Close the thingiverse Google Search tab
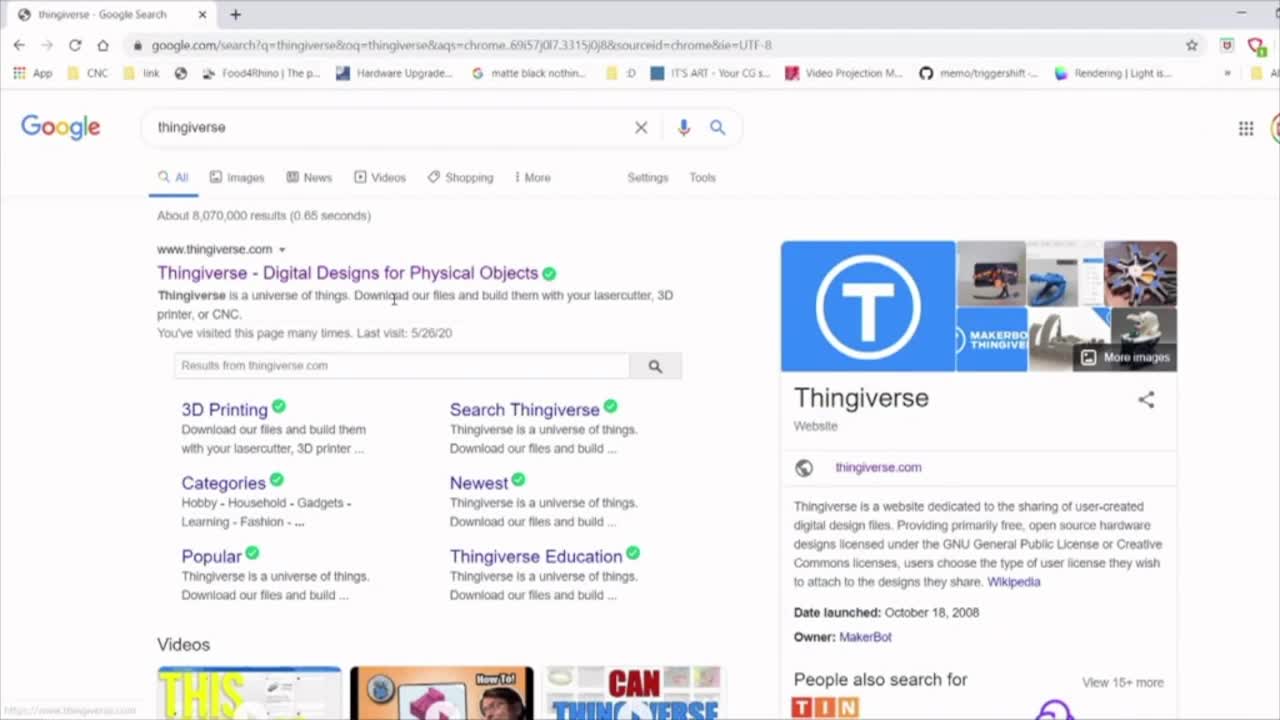 203,15
